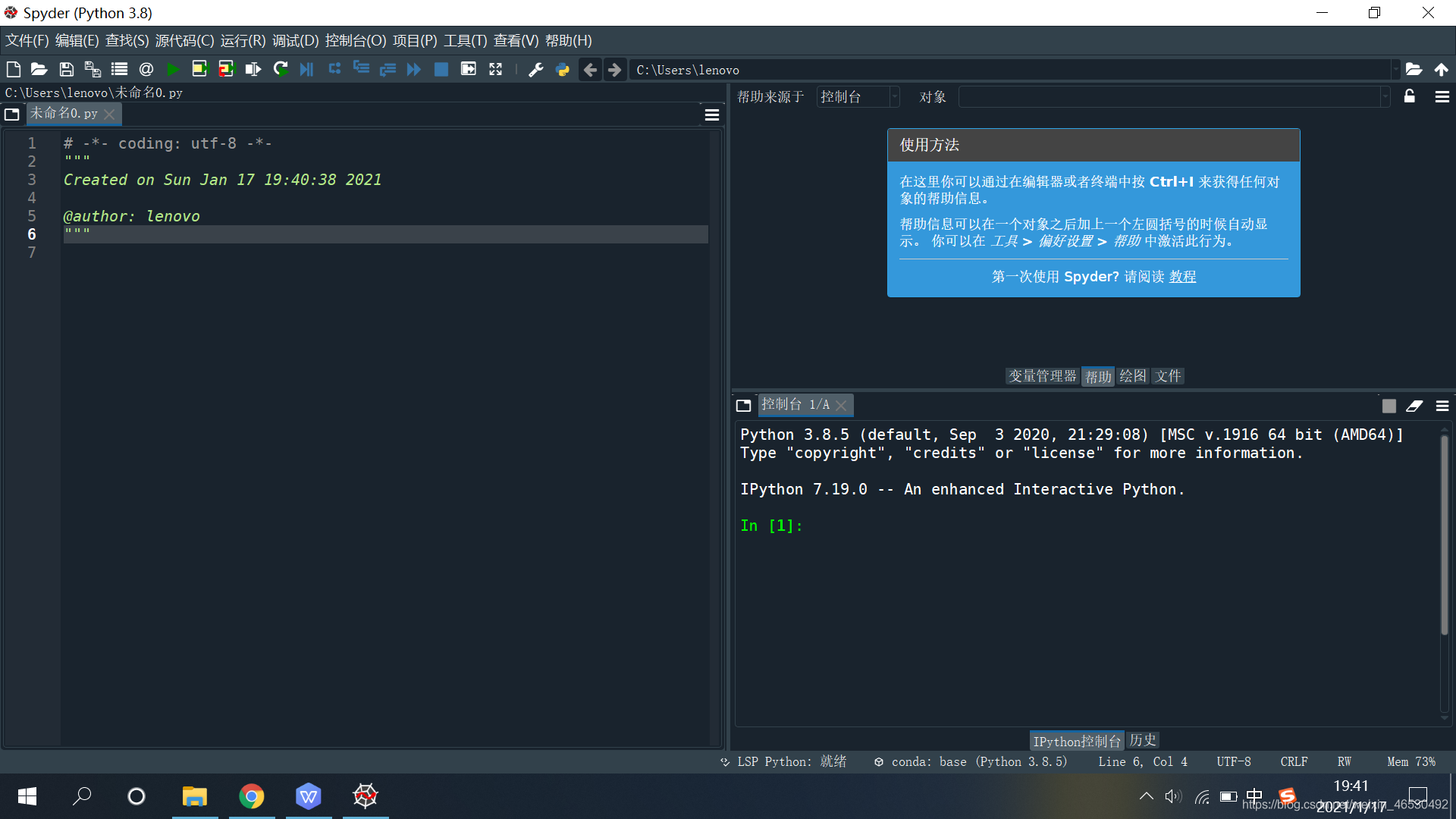Screen dimensions: 1456x819
Task: Click the debug step-over icon
Action: point(334,69)
